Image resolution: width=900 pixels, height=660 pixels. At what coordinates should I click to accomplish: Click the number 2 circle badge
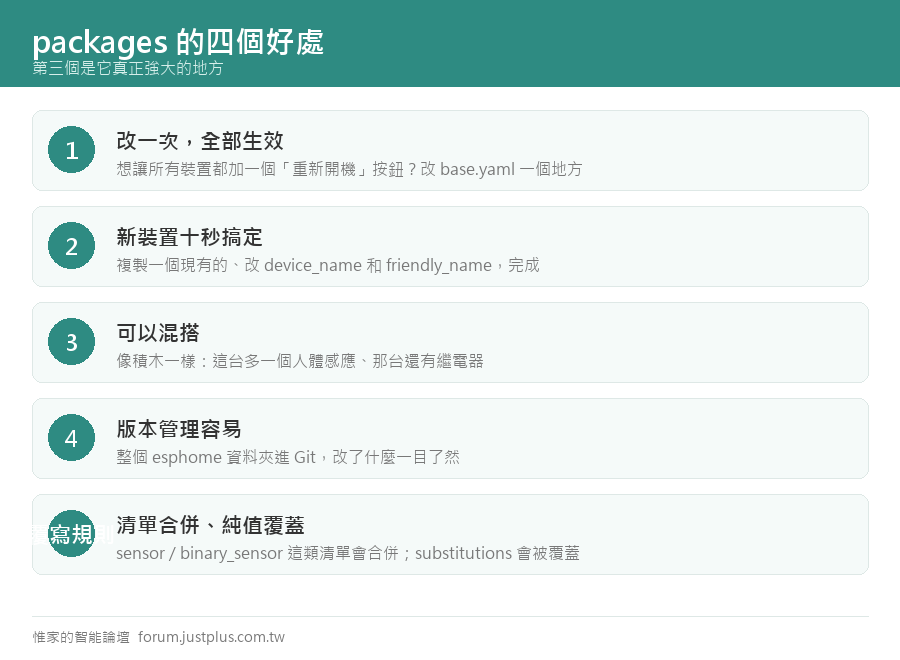tap(71, 246)
